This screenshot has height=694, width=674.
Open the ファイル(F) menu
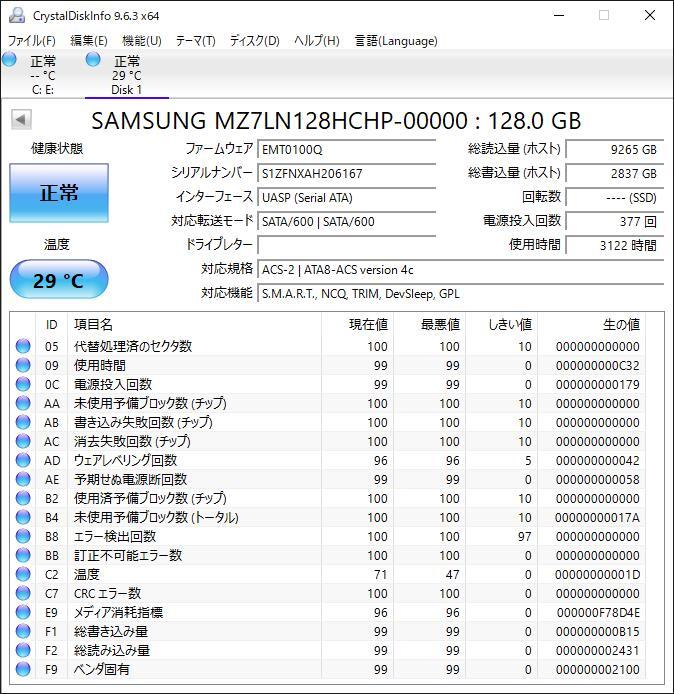pos(31,41)
